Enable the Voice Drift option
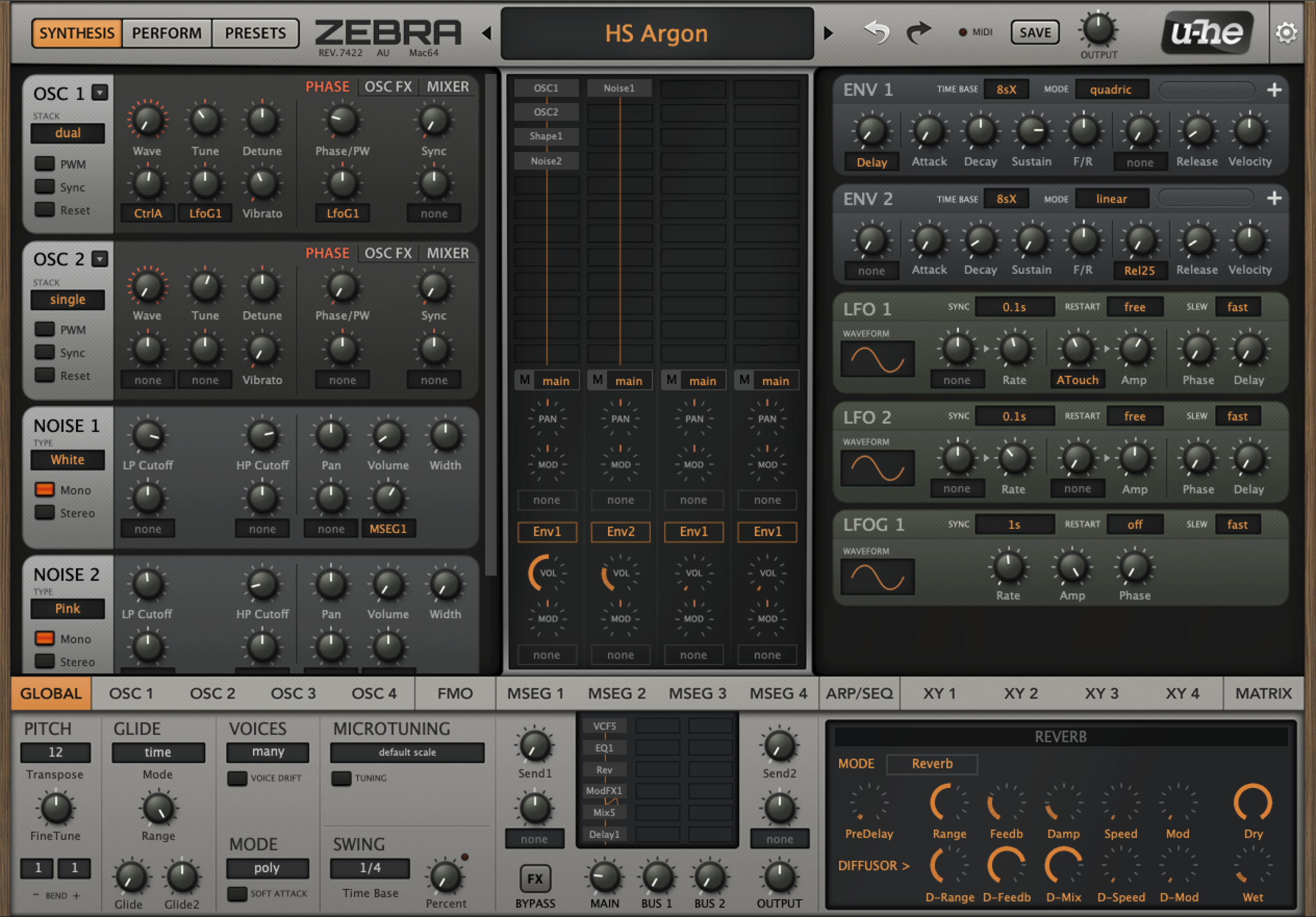 click(x=237, y=778)
